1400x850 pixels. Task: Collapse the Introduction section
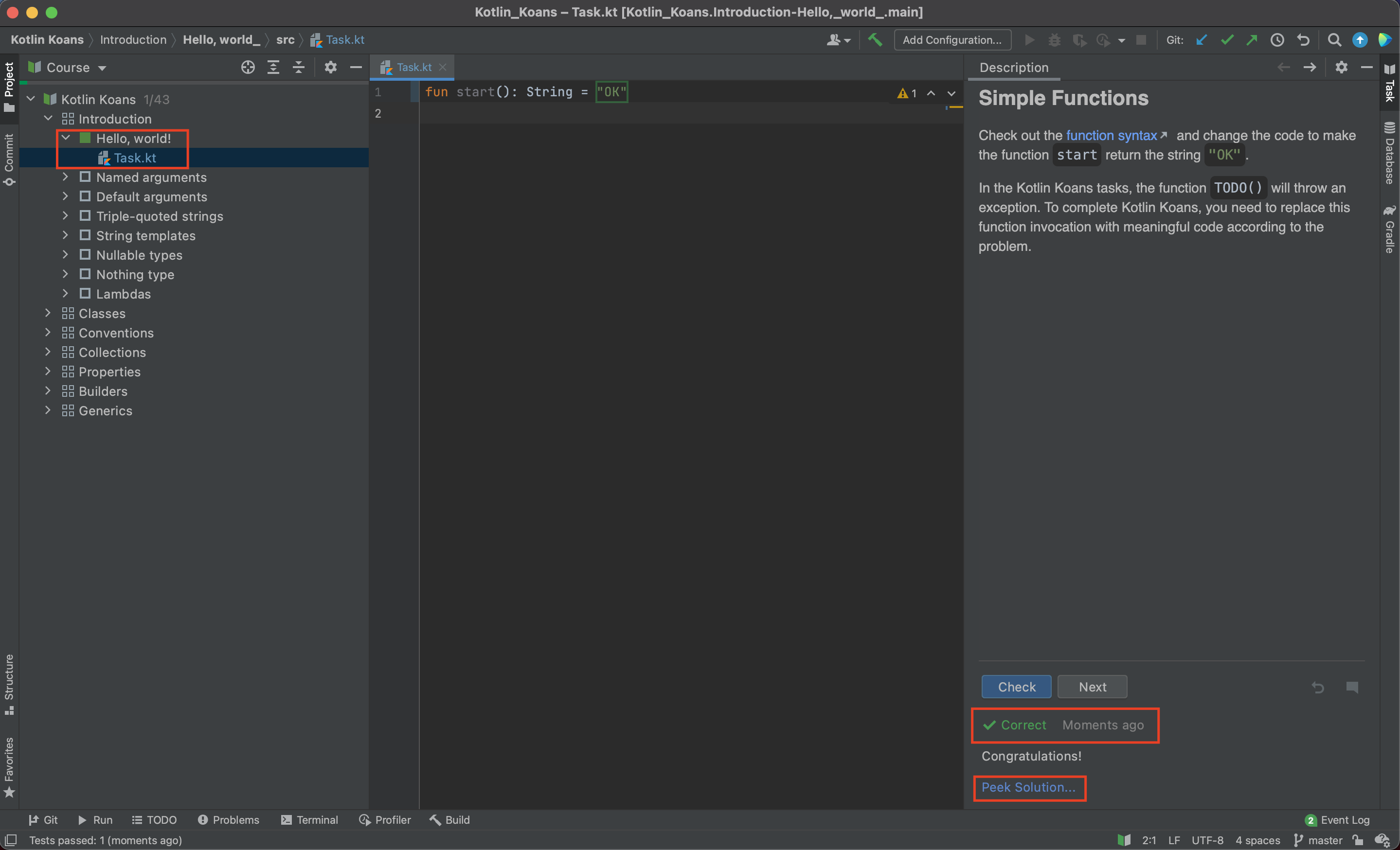[x=48, y=119]
